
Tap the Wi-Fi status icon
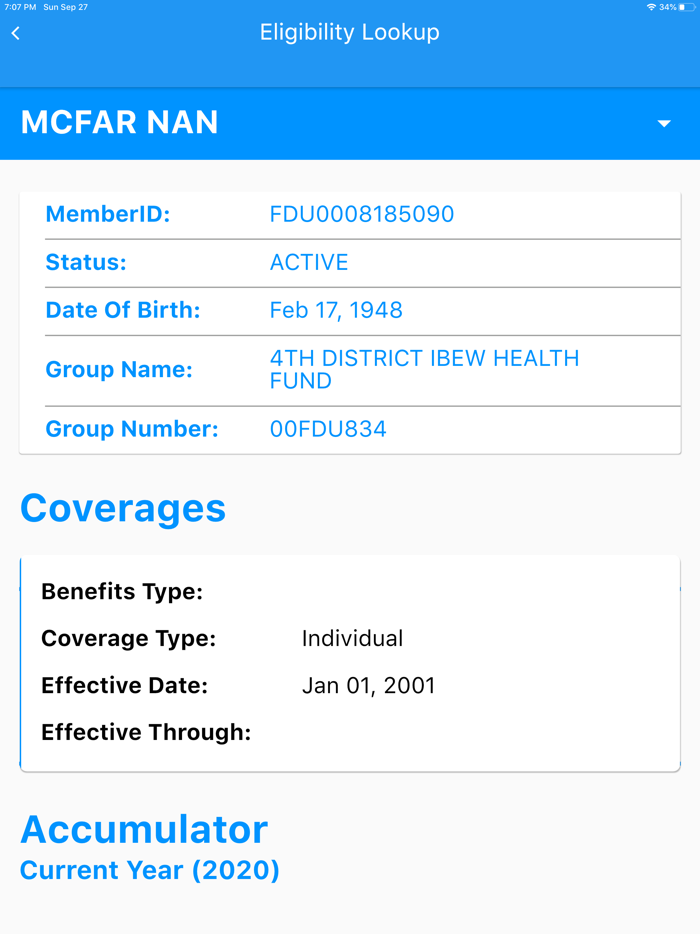coord(651,7)
